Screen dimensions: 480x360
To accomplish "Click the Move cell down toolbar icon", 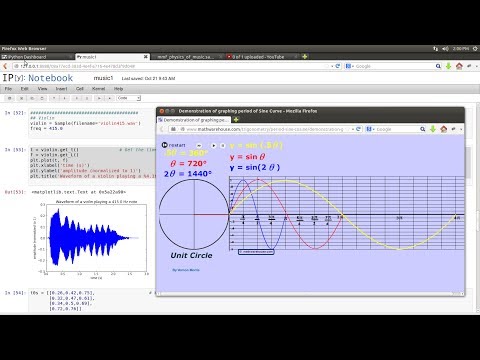I will [64, 98].
